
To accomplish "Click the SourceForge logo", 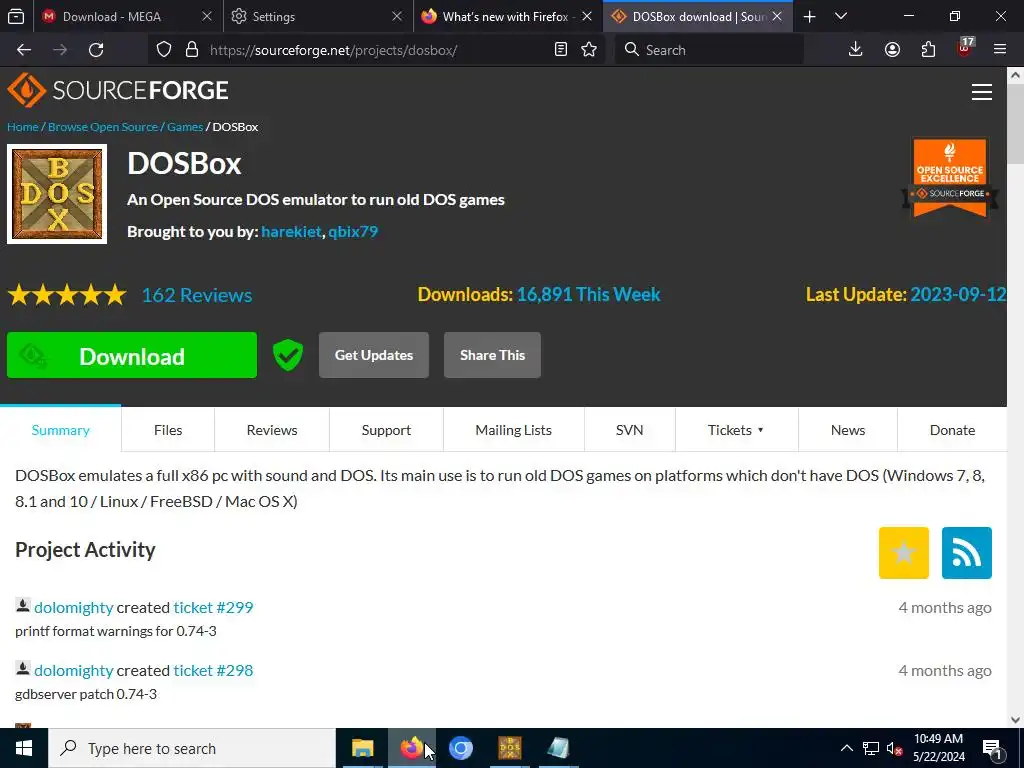I will (x=118, y=90).
